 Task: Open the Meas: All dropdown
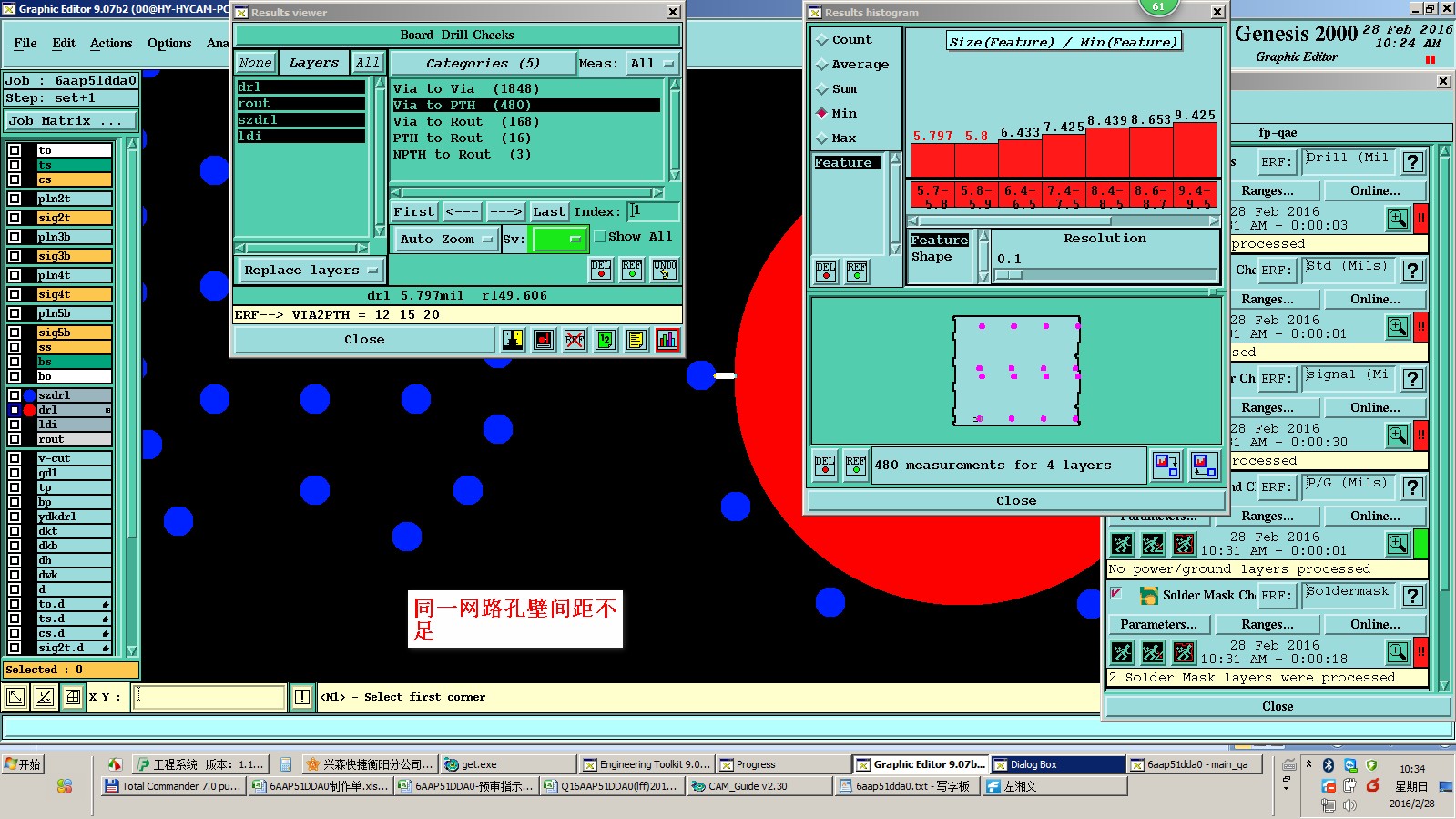pos(652,64)
